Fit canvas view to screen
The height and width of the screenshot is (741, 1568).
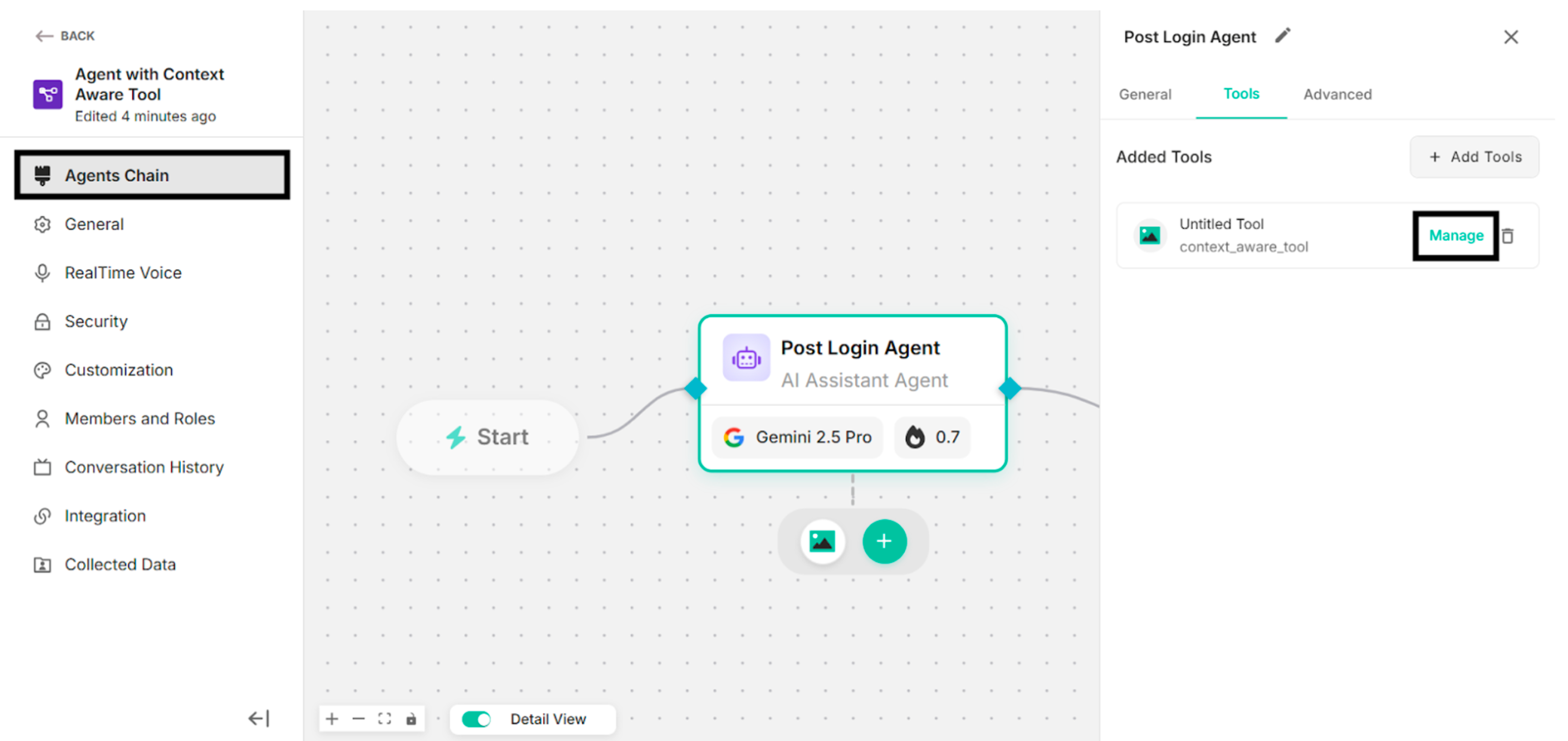click(x=384, y=719)
